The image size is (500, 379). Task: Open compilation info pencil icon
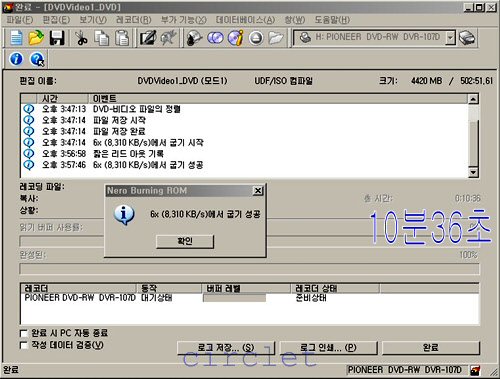pos(148,38)
